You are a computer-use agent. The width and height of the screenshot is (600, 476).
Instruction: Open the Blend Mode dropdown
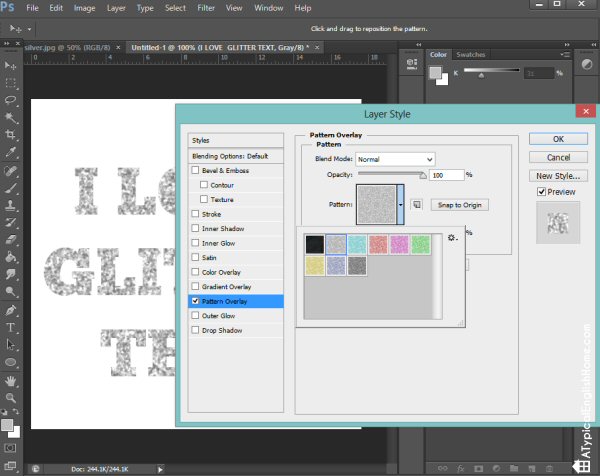(395, 159)
